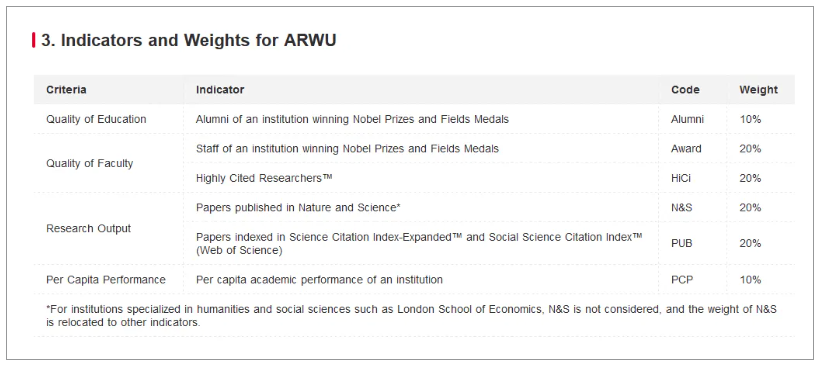Viewport: 821px width, 365px height.
Task: Select the 10% weight for Alumni
Action: tap(750, 119)
